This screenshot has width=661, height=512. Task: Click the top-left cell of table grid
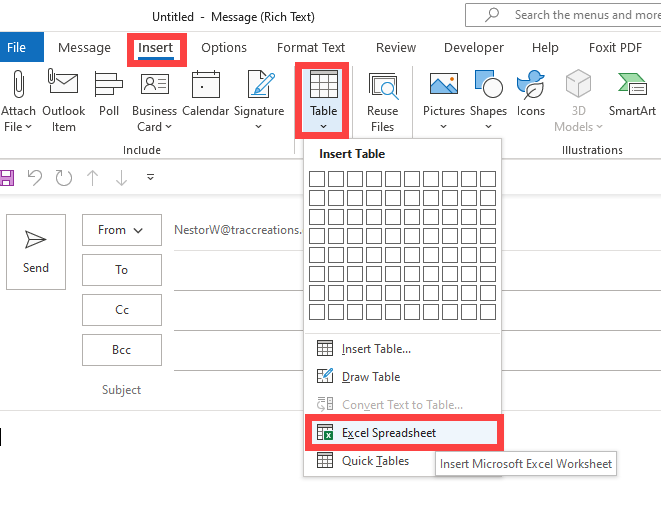pyautogui.click(x=317, y=179)
